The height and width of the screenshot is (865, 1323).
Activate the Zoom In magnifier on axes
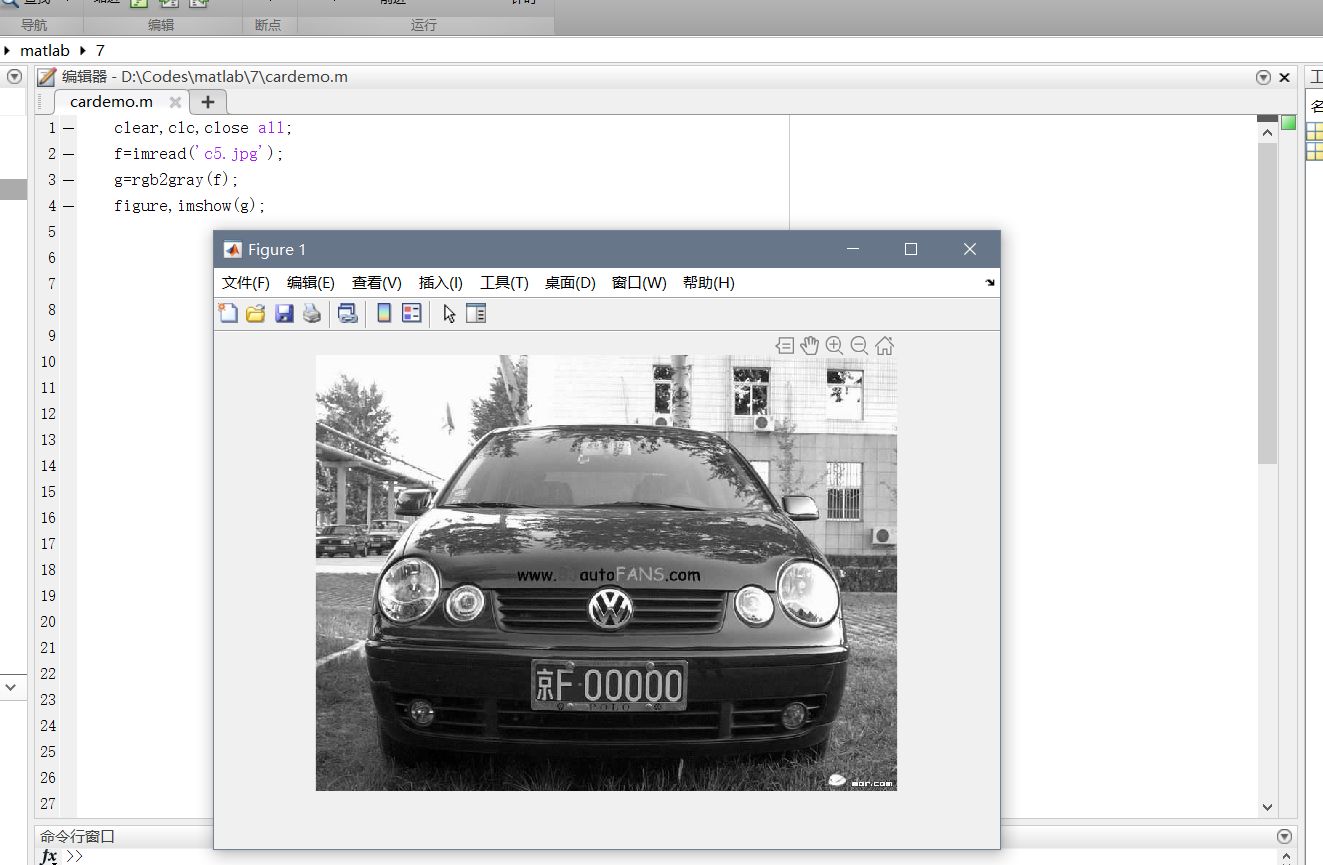834,345
